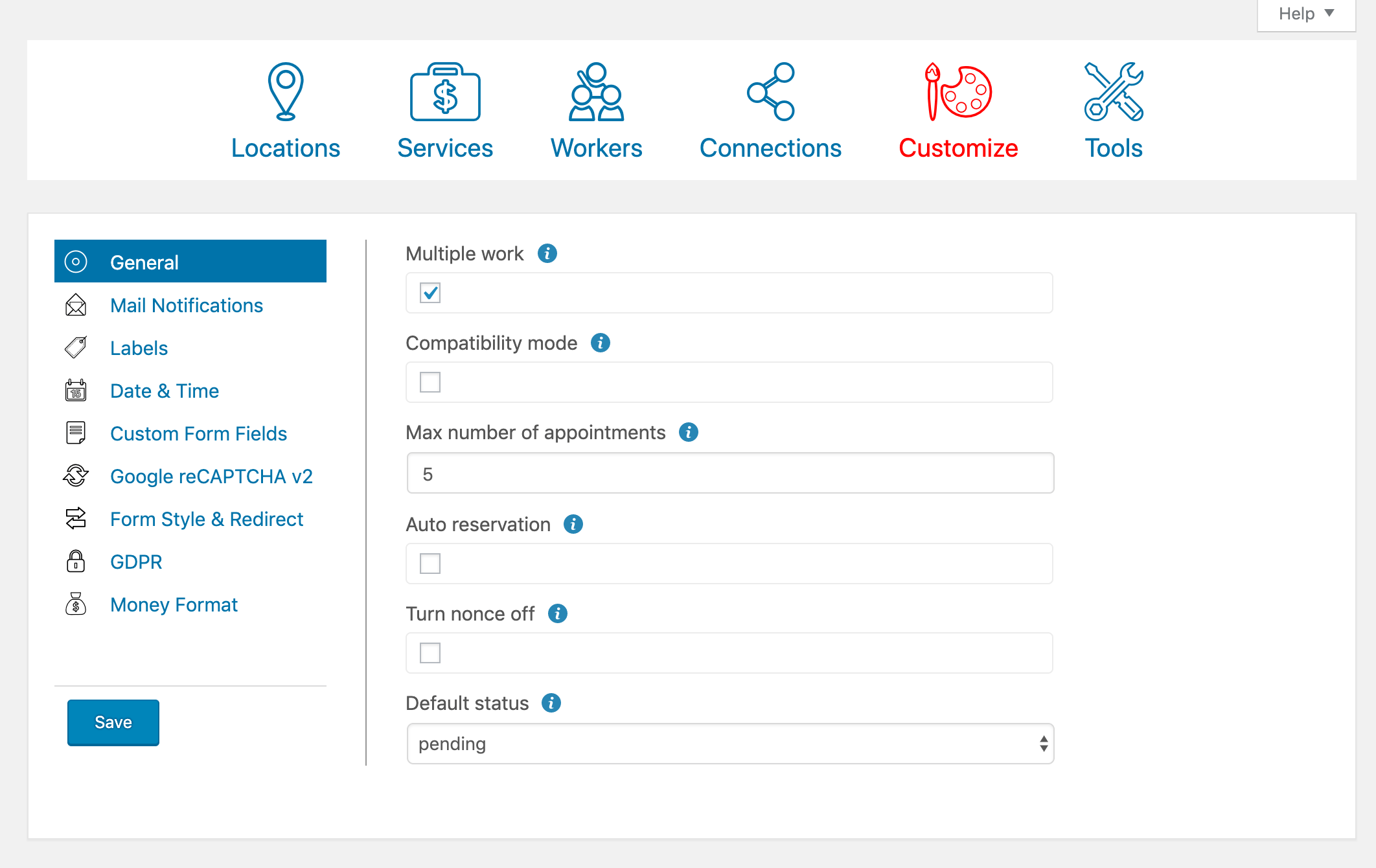Open the Google reCAPTCHA v2 settings

[212, 476]
